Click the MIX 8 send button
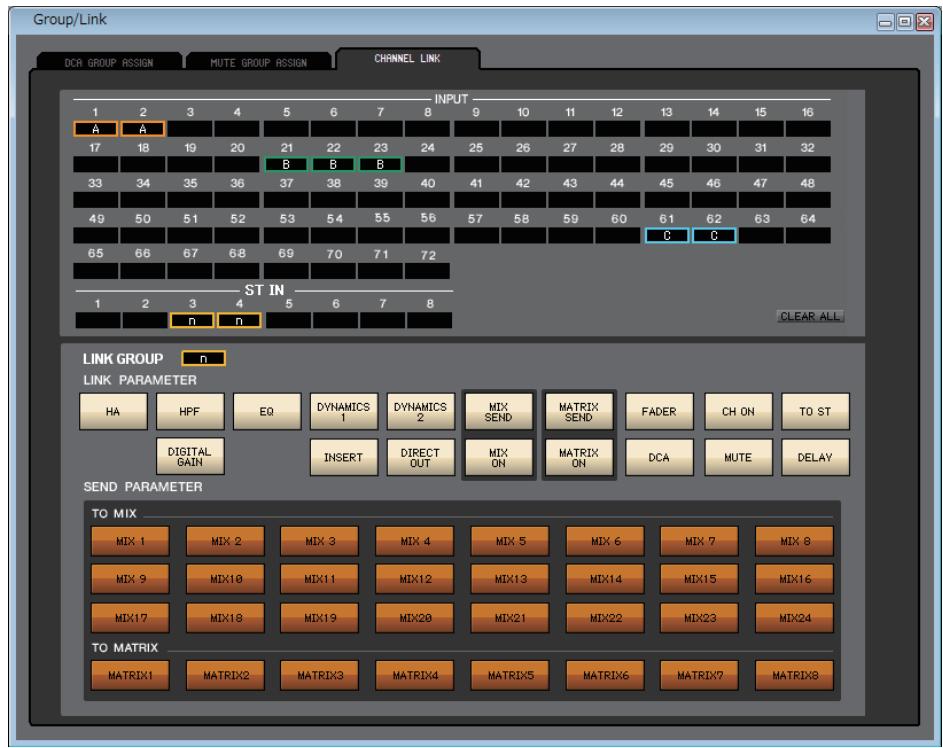Viewport: 943px width, 748px height. point(794,541)
